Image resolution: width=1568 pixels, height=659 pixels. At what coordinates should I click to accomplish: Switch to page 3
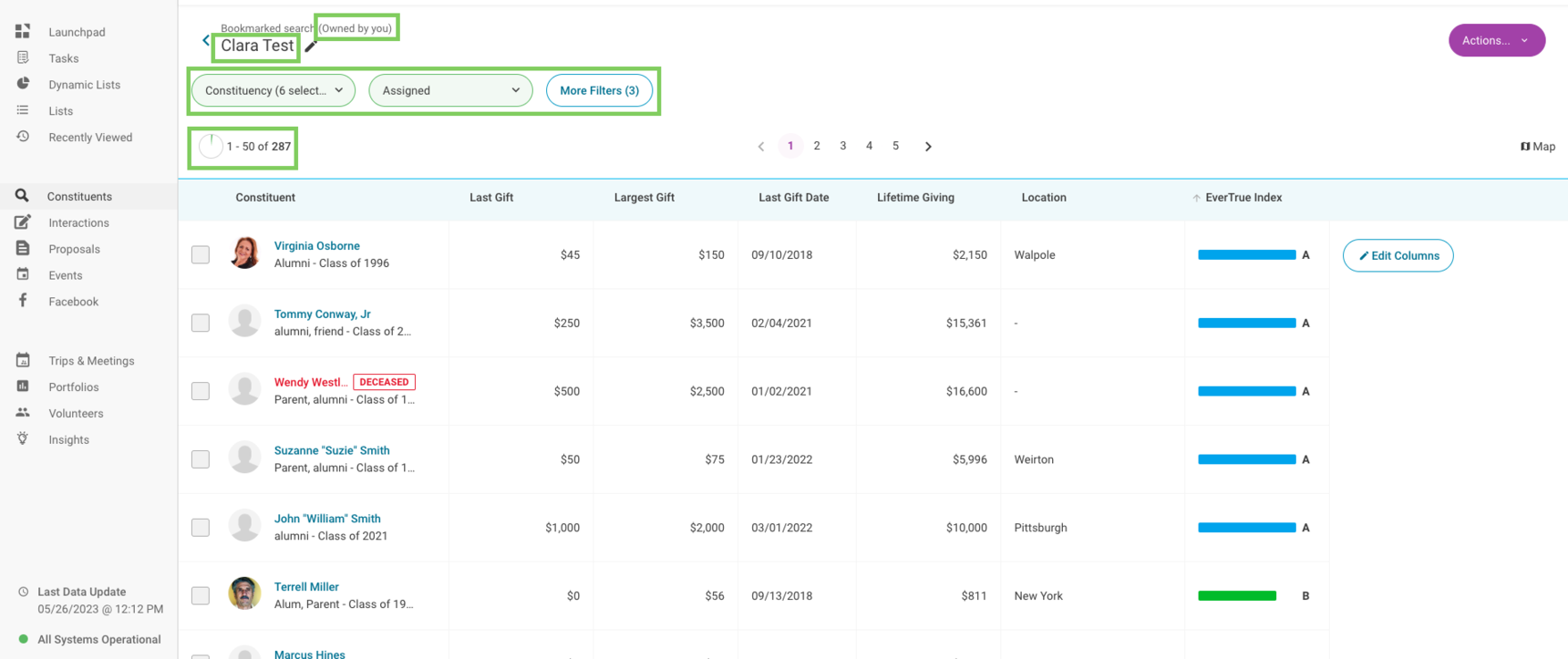pos(843,146)
